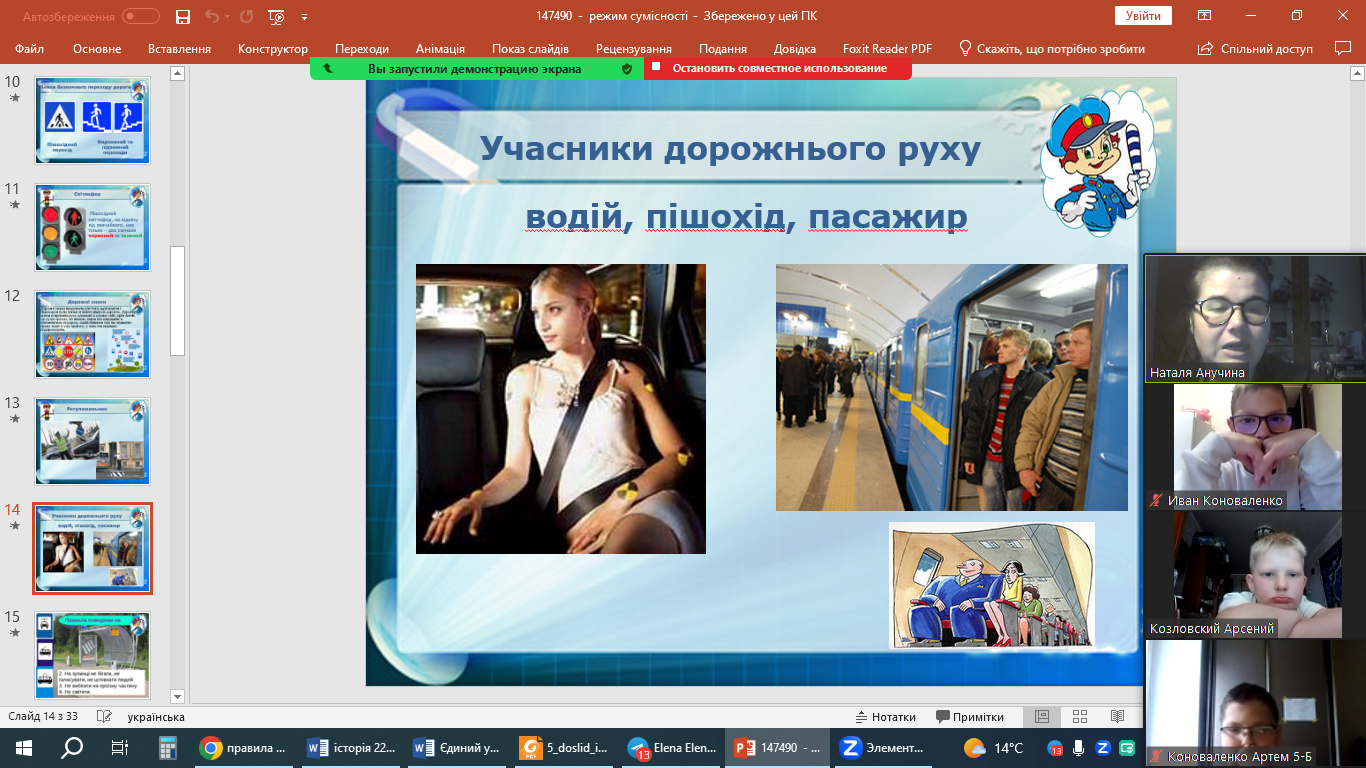The image size is (1366, 768).
Task: Open the Конструктор tab
Action: click(273, 48)
